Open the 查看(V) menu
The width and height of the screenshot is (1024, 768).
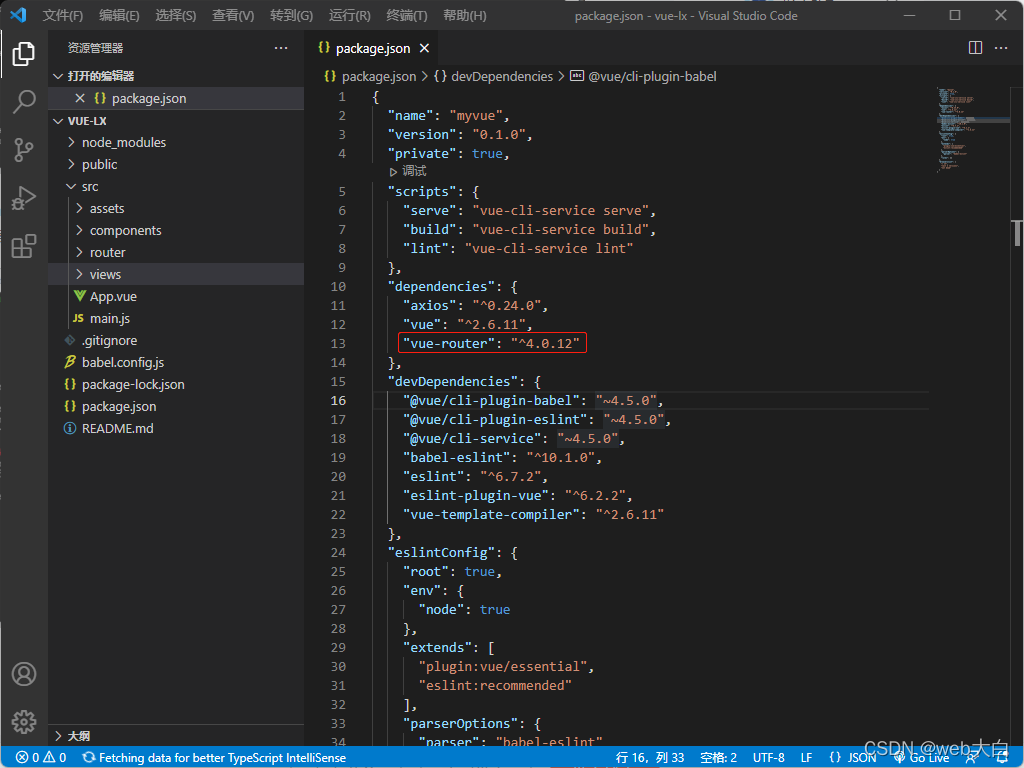(233, 16)
